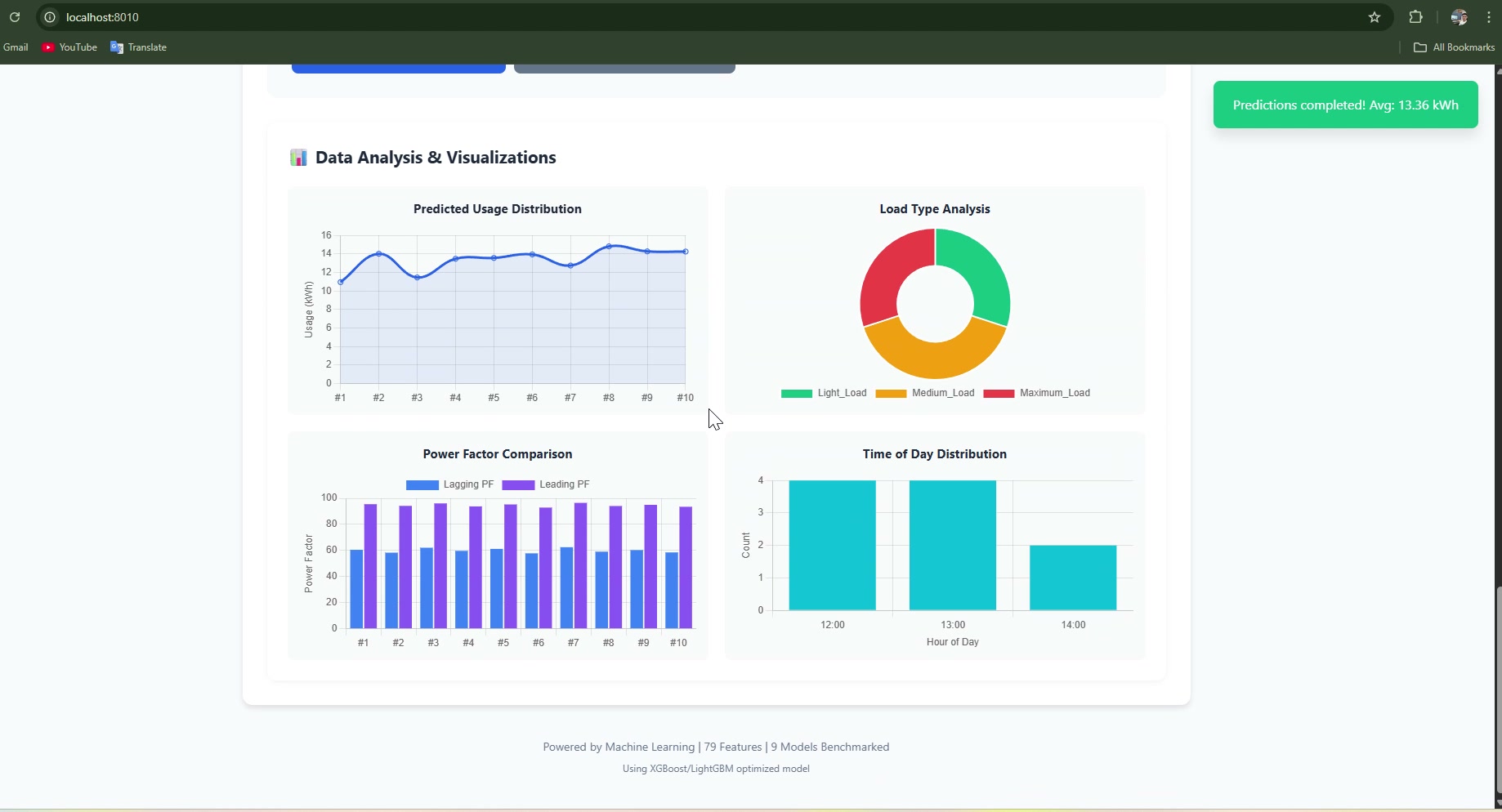Viewport: 1502px width, 812px height.
Task: Bookmark this page with the star icon
Action: click(x=1374, y=17)
